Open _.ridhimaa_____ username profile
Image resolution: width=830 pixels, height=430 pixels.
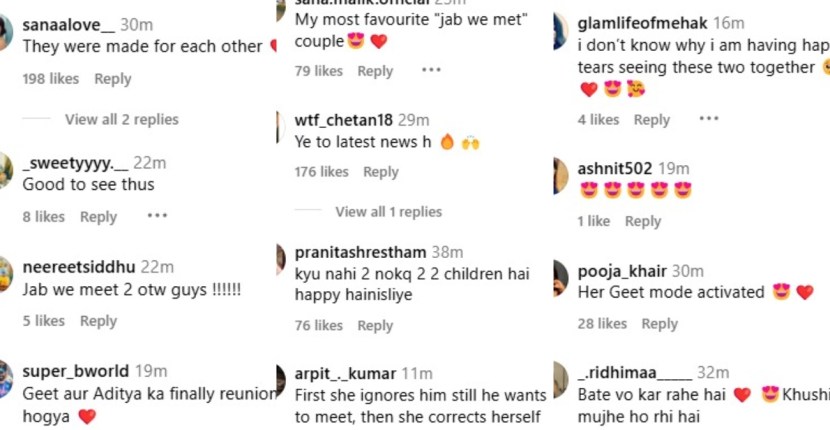click(635, 372)
